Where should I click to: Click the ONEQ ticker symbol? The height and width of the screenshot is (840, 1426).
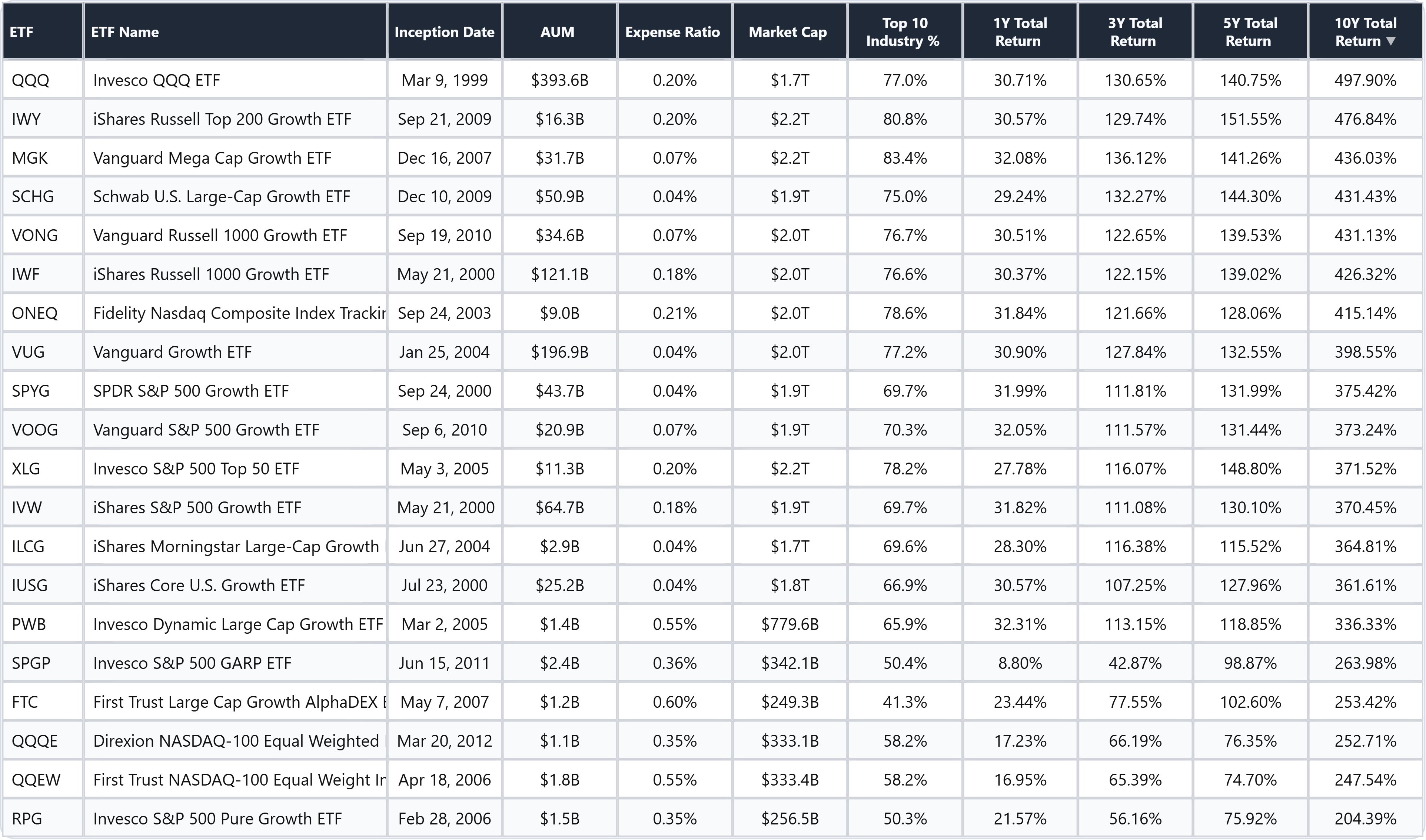point(34,314)
